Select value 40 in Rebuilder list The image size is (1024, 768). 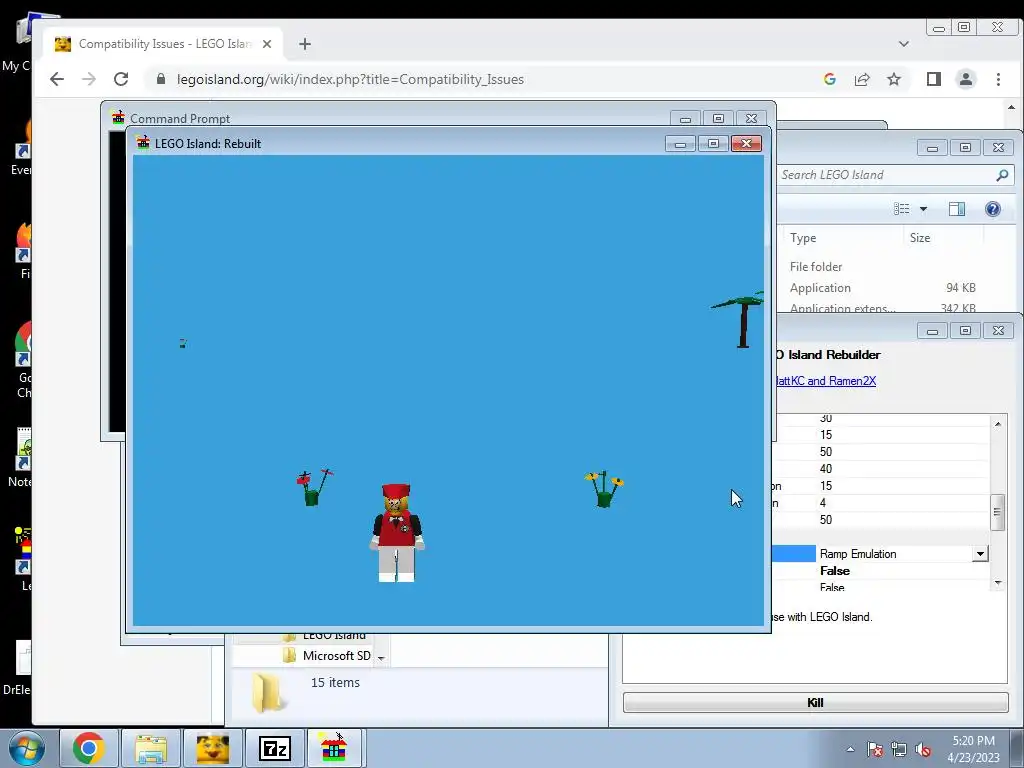826,469
